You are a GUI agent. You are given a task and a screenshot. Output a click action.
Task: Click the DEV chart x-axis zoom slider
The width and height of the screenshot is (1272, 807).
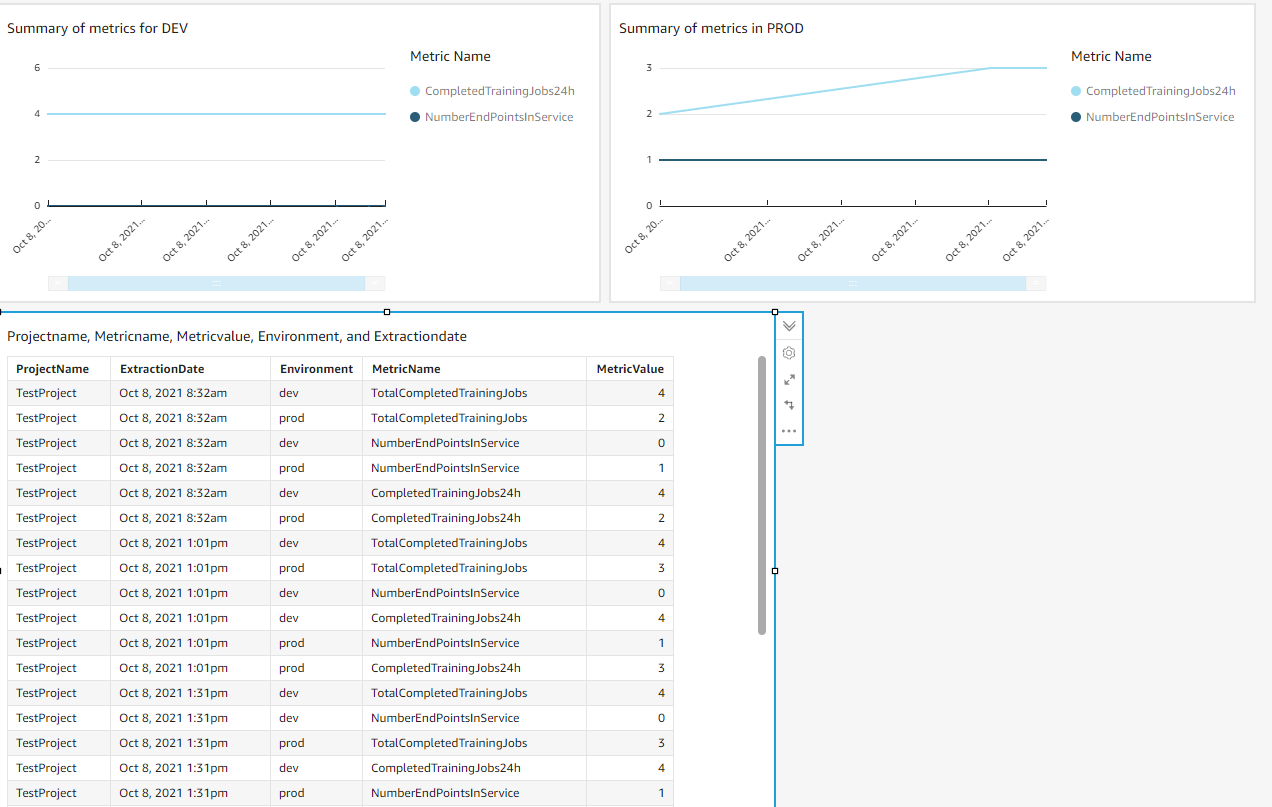point(216,284)
